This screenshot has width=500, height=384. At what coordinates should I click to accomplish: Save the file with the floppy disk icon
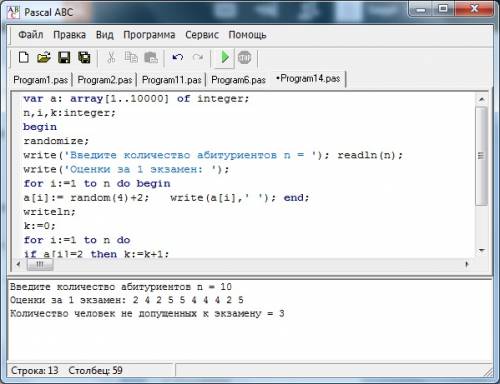pos(64,58)
